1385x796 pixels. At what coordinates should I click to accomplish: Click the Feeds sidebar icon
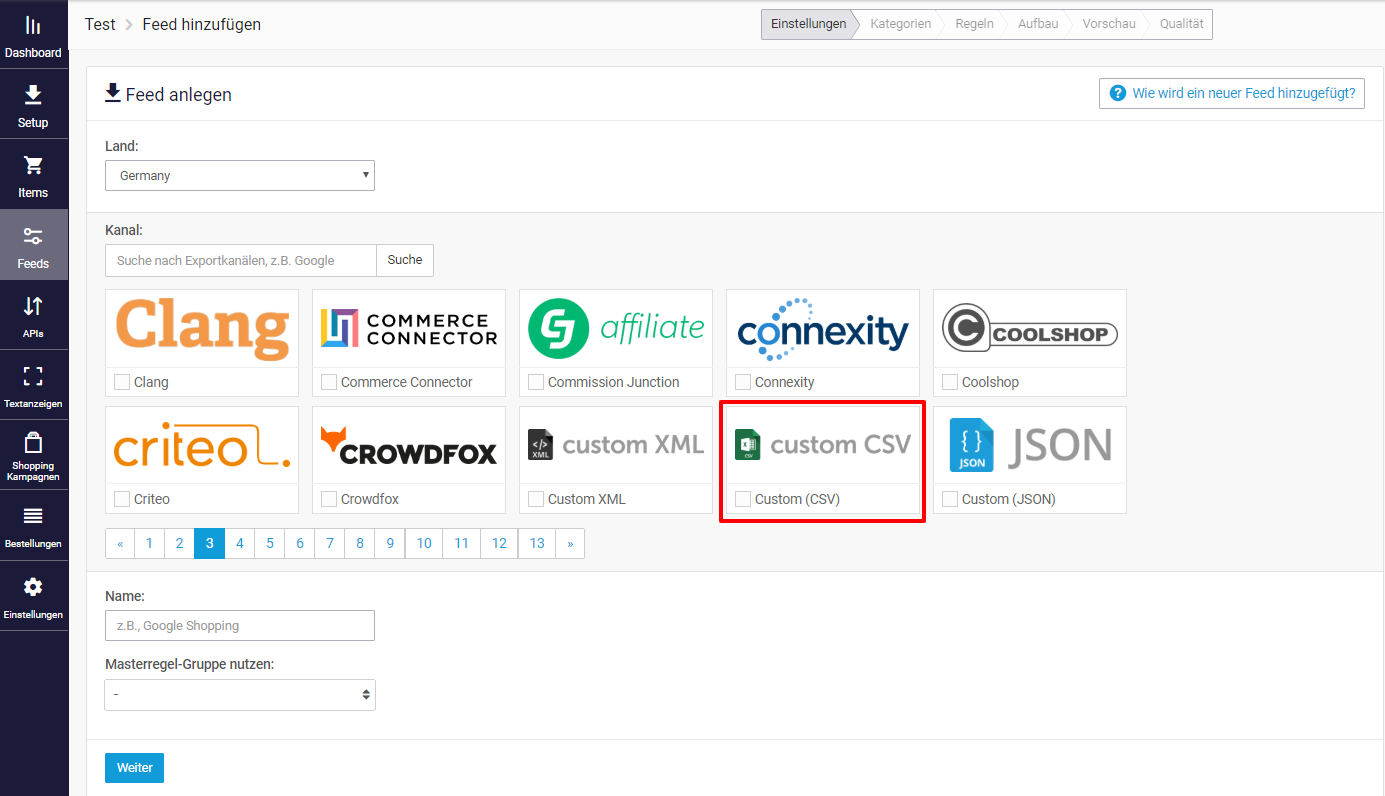point(33,244)
